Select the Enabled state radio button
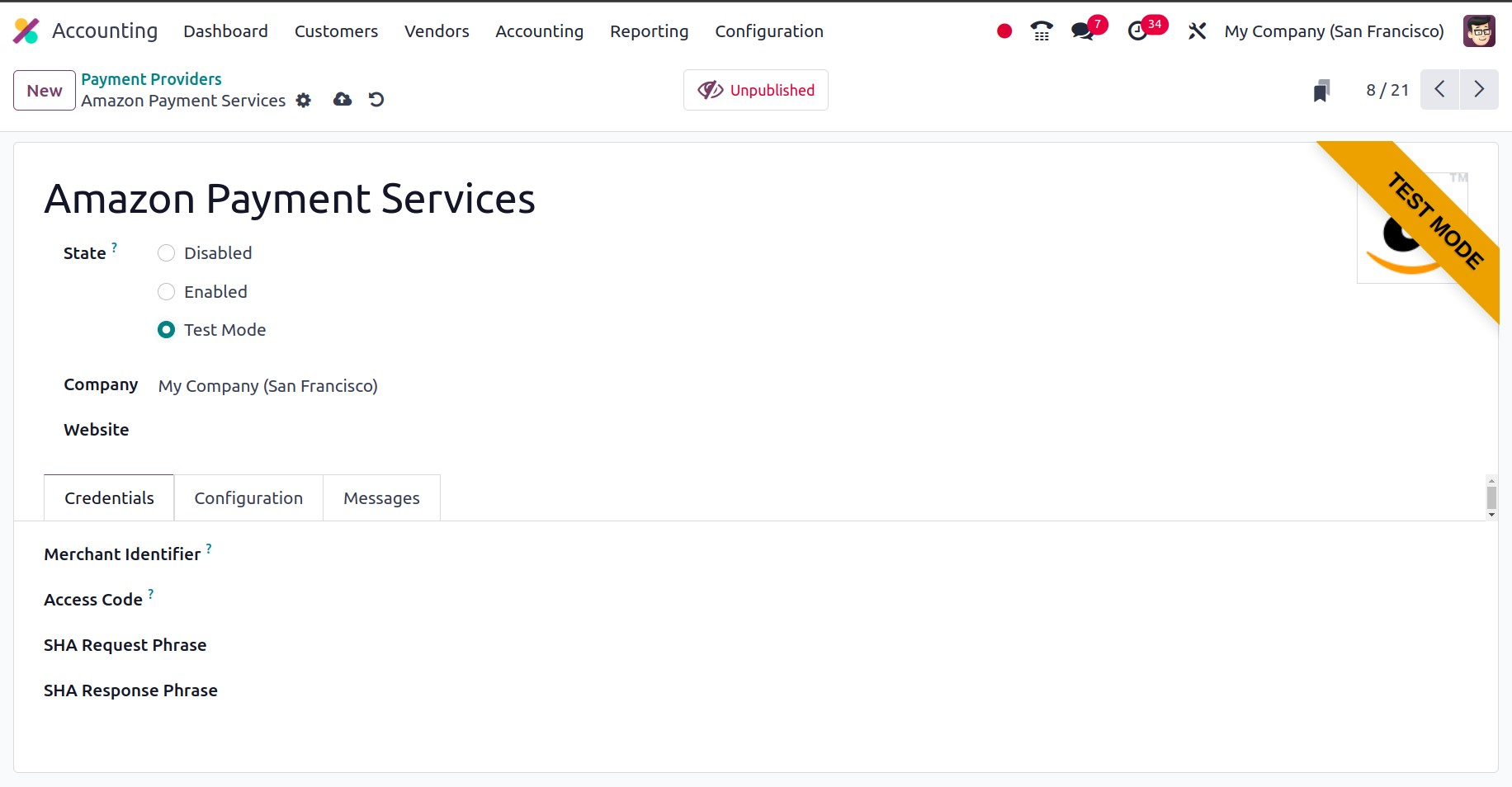Screen dimensions: 1512x787 coord(167,292)
